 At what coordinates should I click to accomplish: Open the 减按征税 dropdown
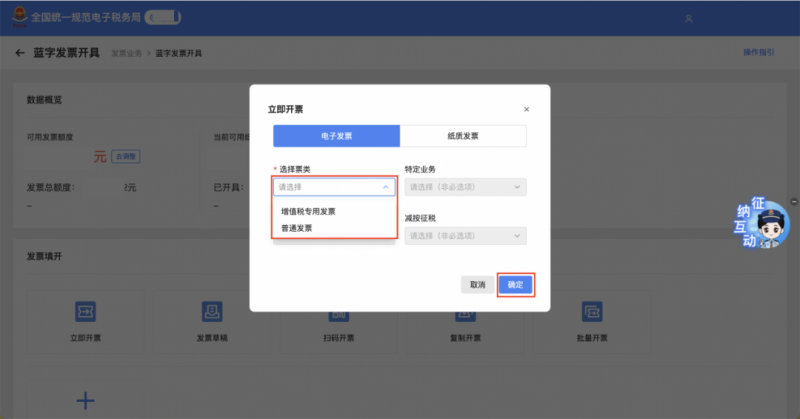[465, 236]
